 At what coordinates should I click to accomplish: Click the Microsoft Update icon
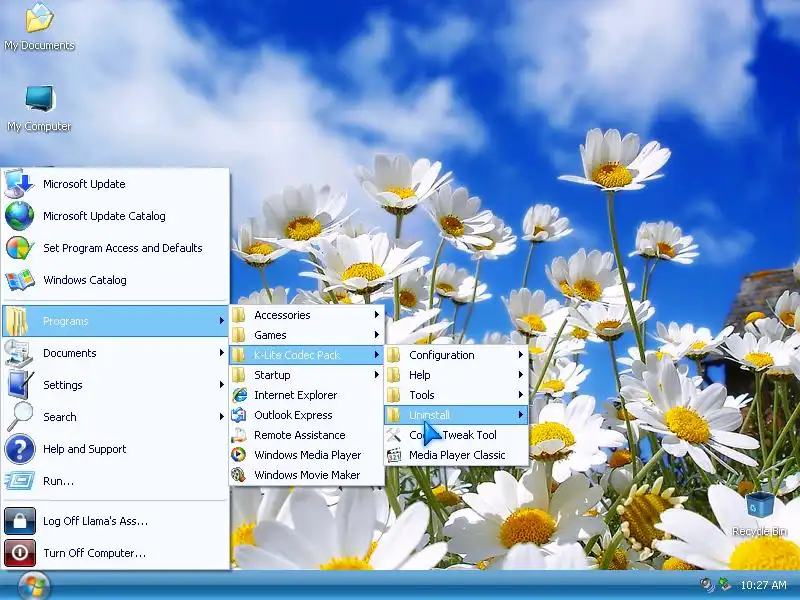19,184
